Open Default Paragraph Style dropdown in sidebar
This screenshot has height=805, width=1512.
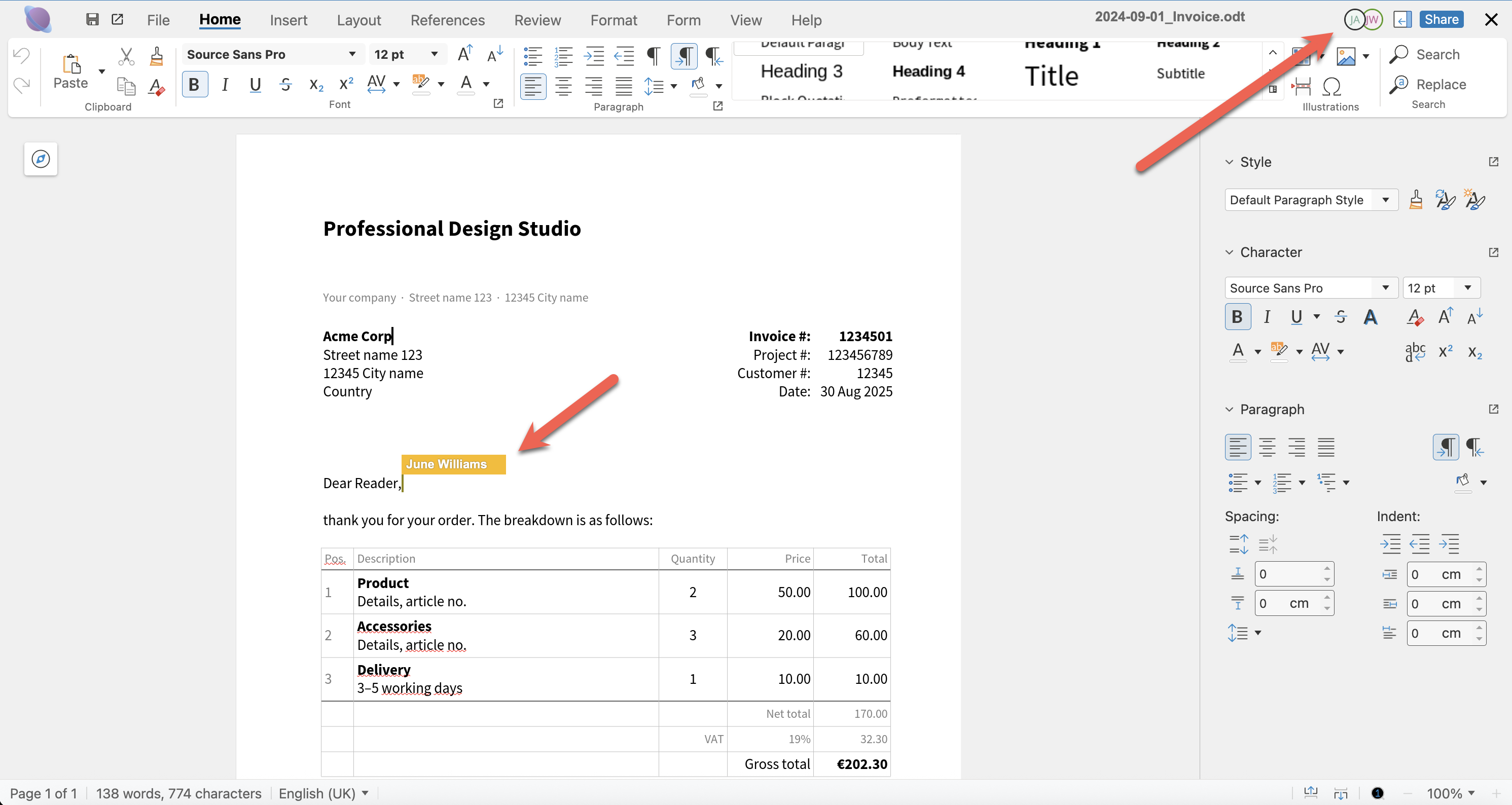coord(1385,200)
